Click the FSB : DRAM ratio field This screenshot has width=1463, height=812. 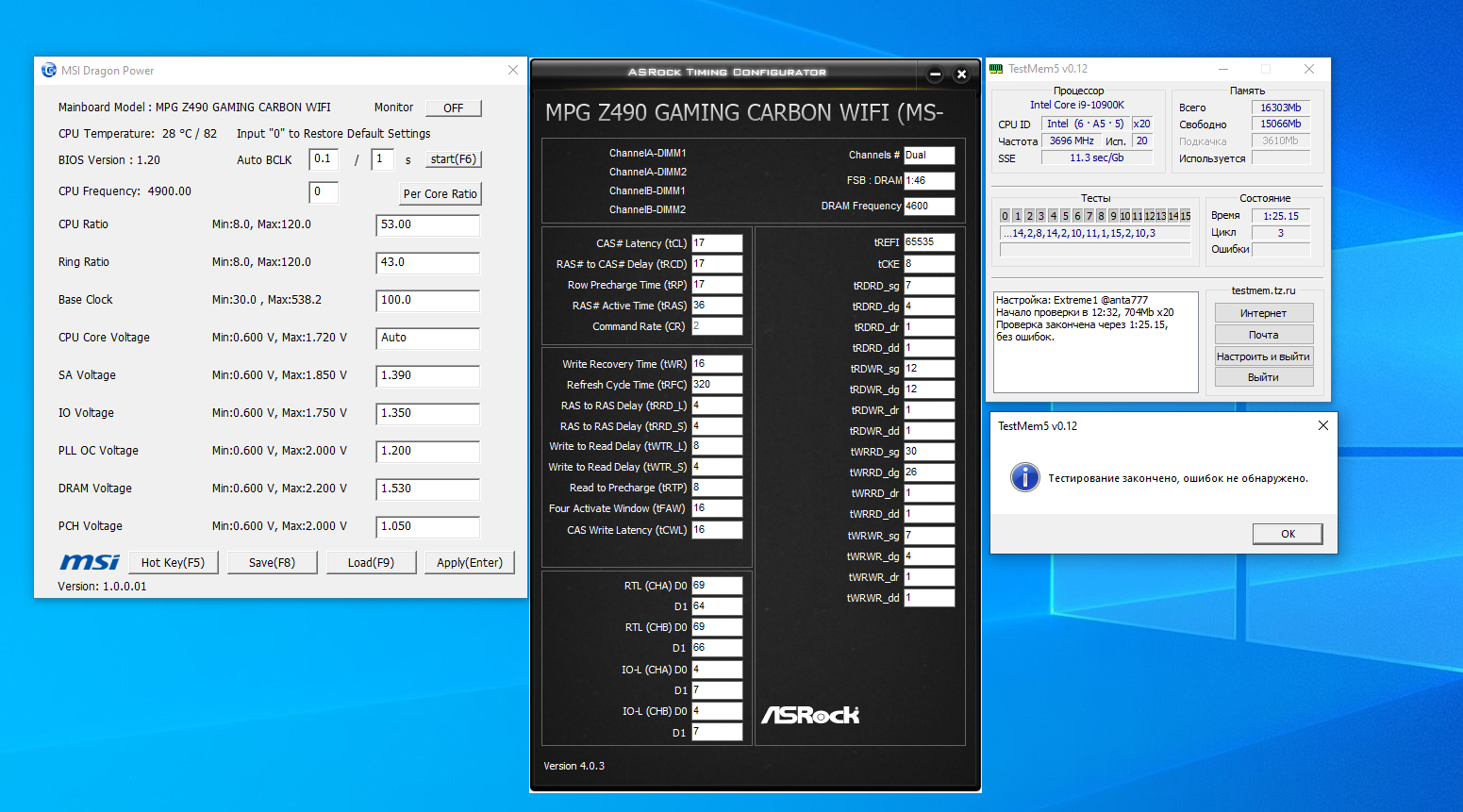[x=929, y=181]
